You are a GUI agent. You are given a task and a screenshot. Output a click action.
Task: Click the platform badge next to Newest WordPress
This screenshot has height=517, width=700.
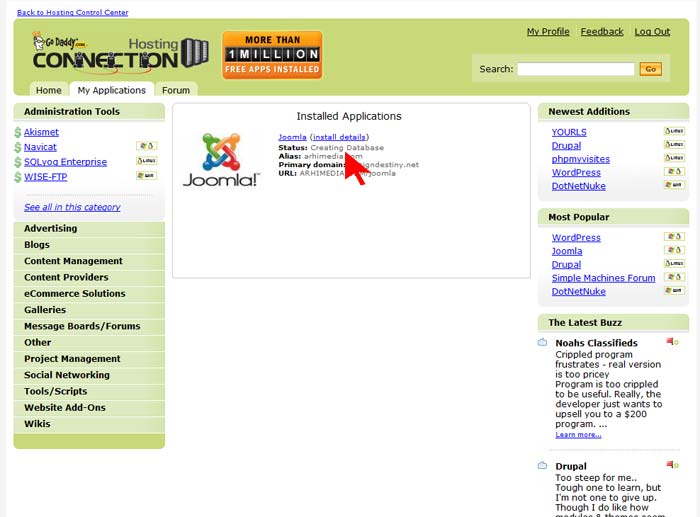coord(674,171)
